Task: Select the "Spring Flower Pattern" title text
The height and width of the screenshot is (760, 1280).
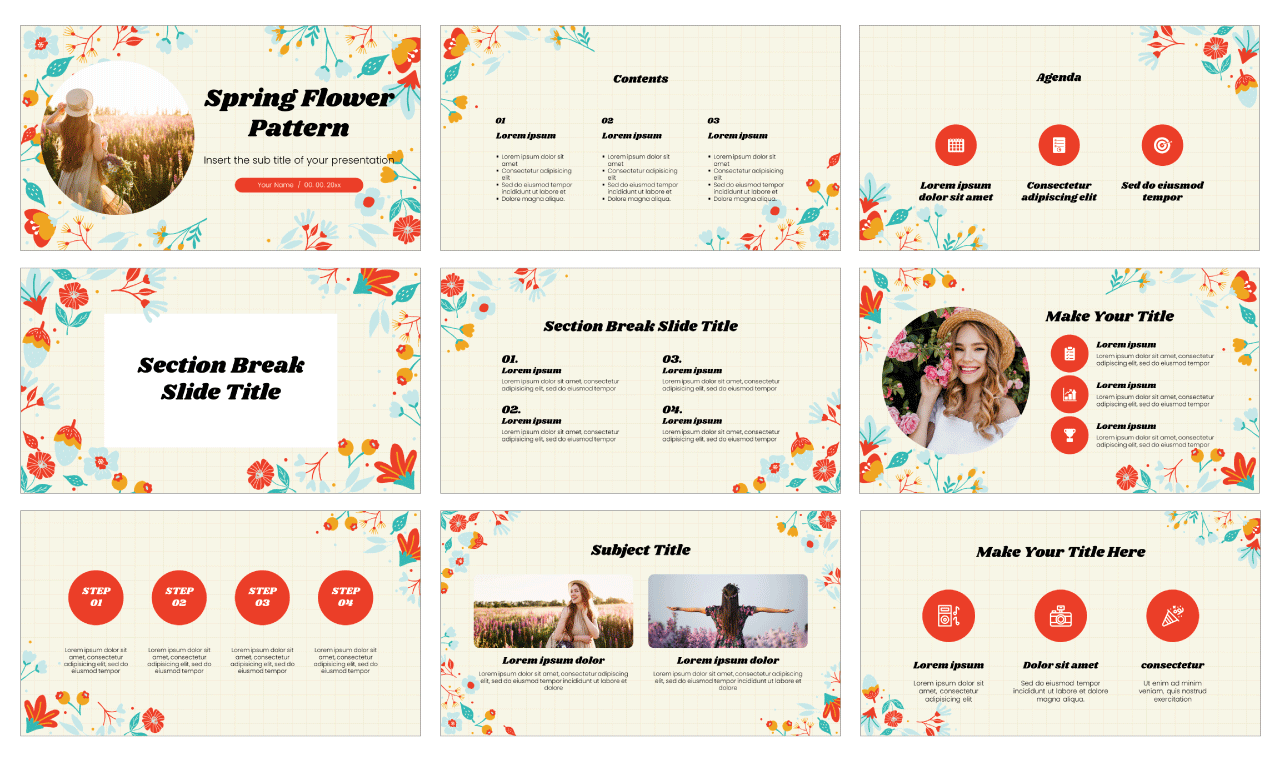Action: (299, 112)
